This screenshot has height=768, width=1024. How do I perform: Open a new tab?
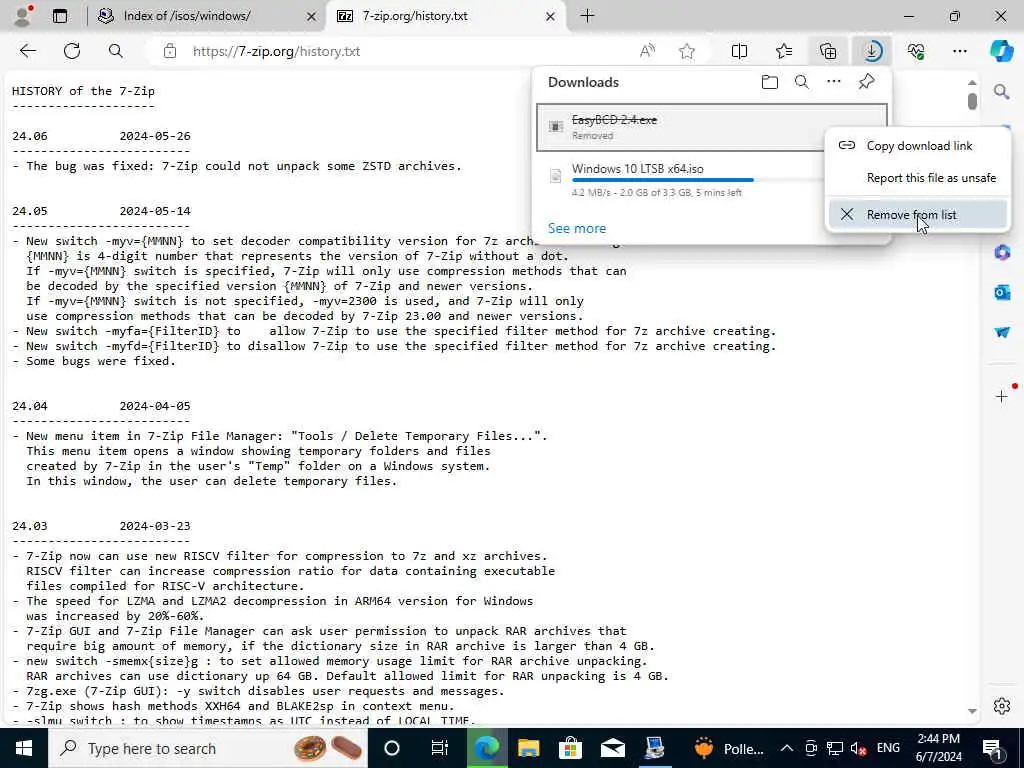588,16
